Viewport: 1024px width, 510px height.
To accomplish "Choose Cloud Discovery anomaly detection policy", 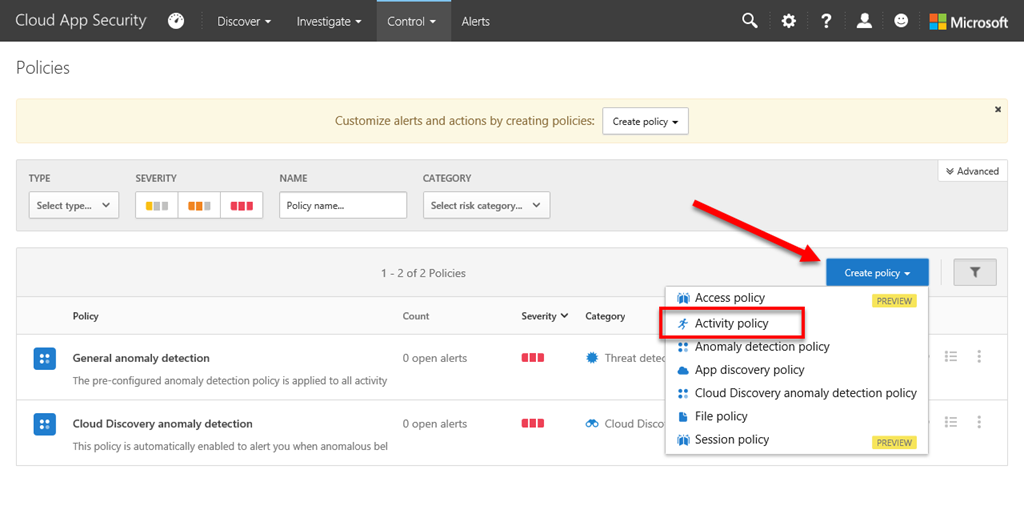I will tap(797, 394).
